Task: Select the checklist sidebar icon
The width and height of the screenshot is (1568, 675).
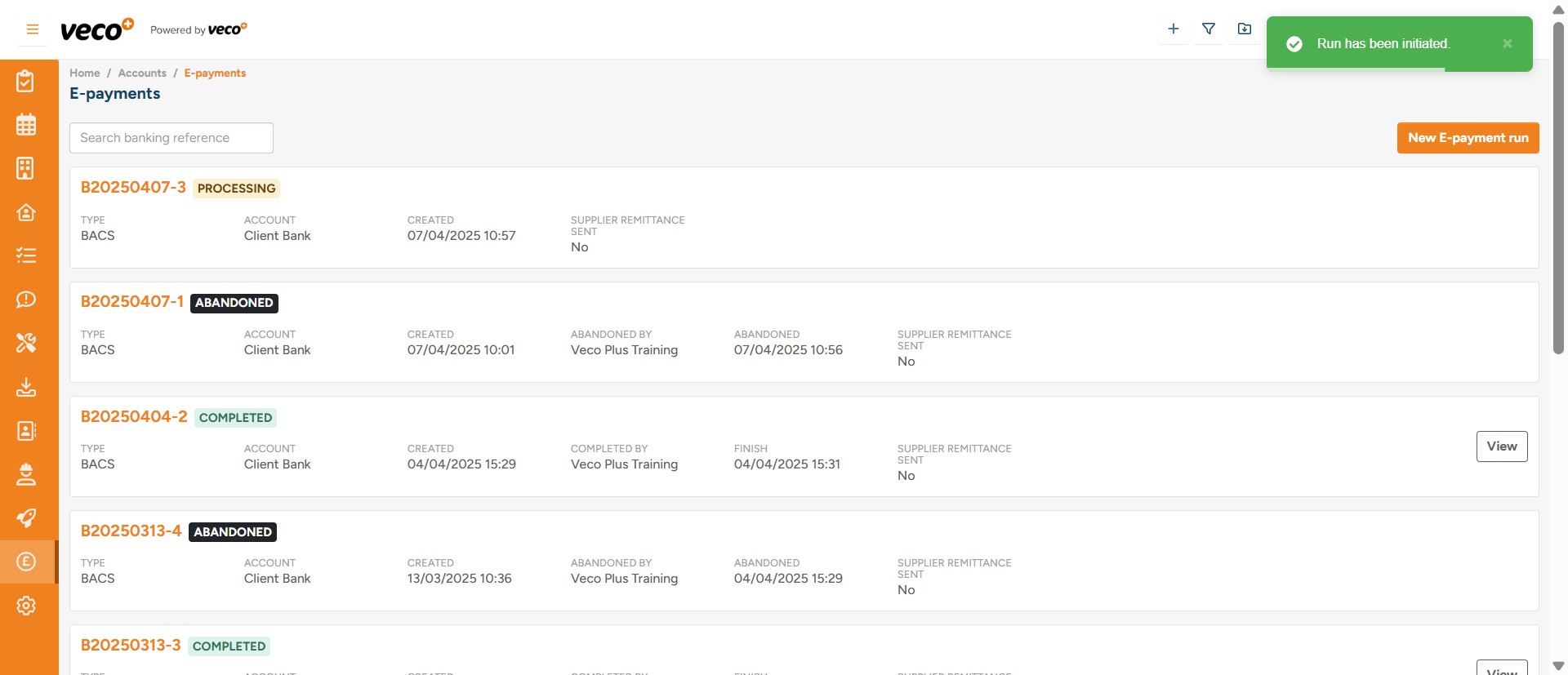Action: click(x=26, y=255)
